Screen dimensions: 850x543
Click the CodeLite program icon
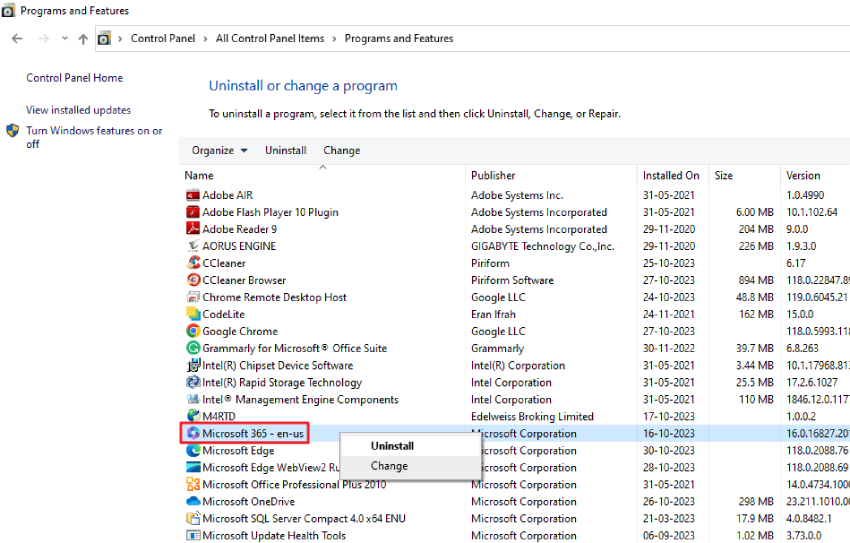tap(194, 314)
